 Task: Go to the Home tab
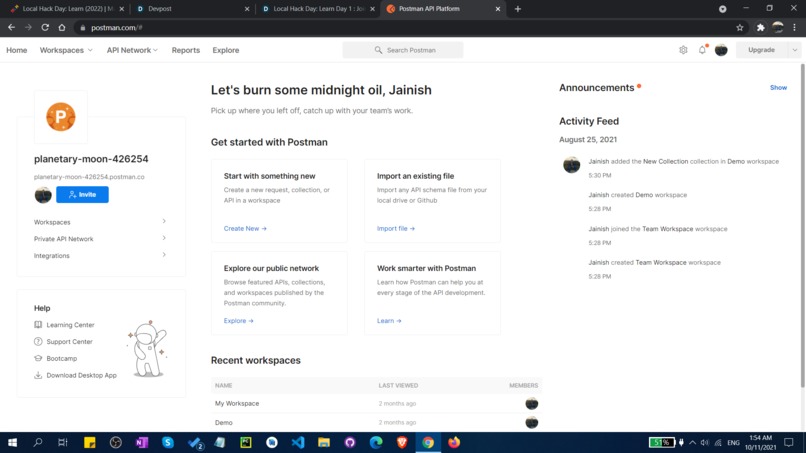click(16, 50)
